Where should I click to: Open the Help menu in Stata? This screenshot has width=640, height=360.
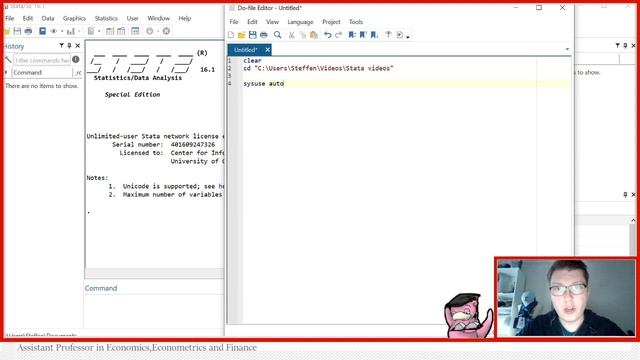184,18
